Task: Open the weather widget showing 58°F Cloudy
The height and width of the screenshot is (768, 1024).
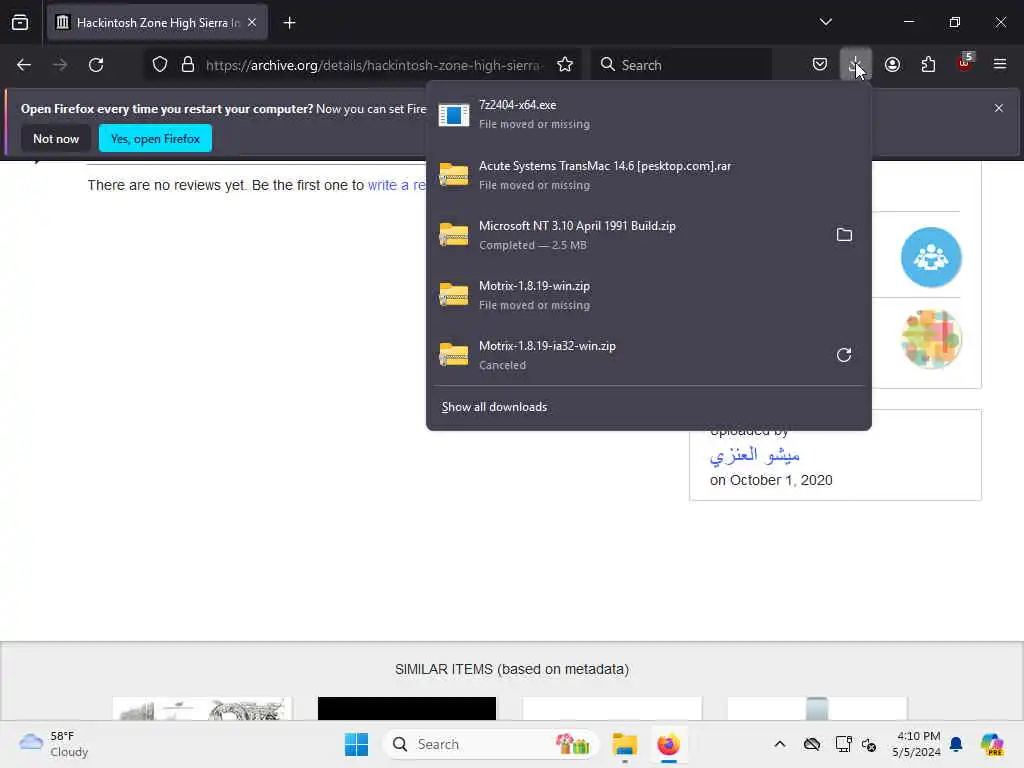Action: 54,744
